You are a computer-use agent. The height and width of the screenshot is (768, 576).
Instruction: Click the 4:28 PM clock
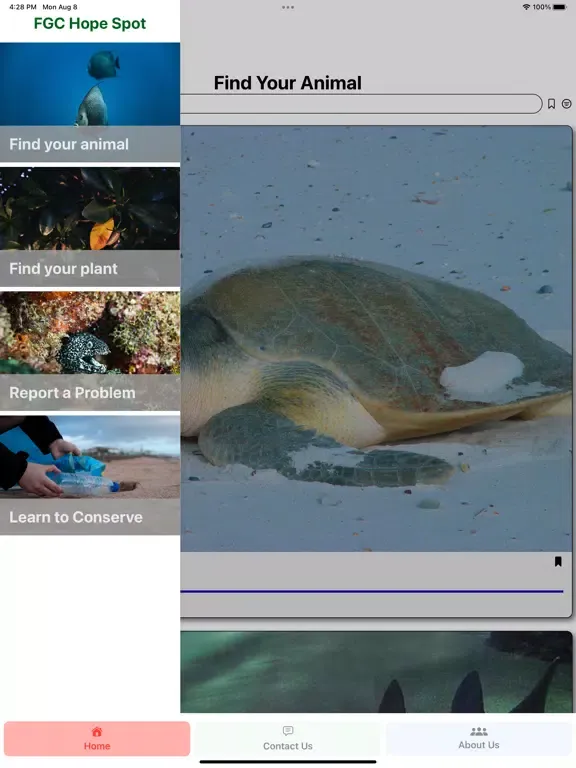(23, 7)
